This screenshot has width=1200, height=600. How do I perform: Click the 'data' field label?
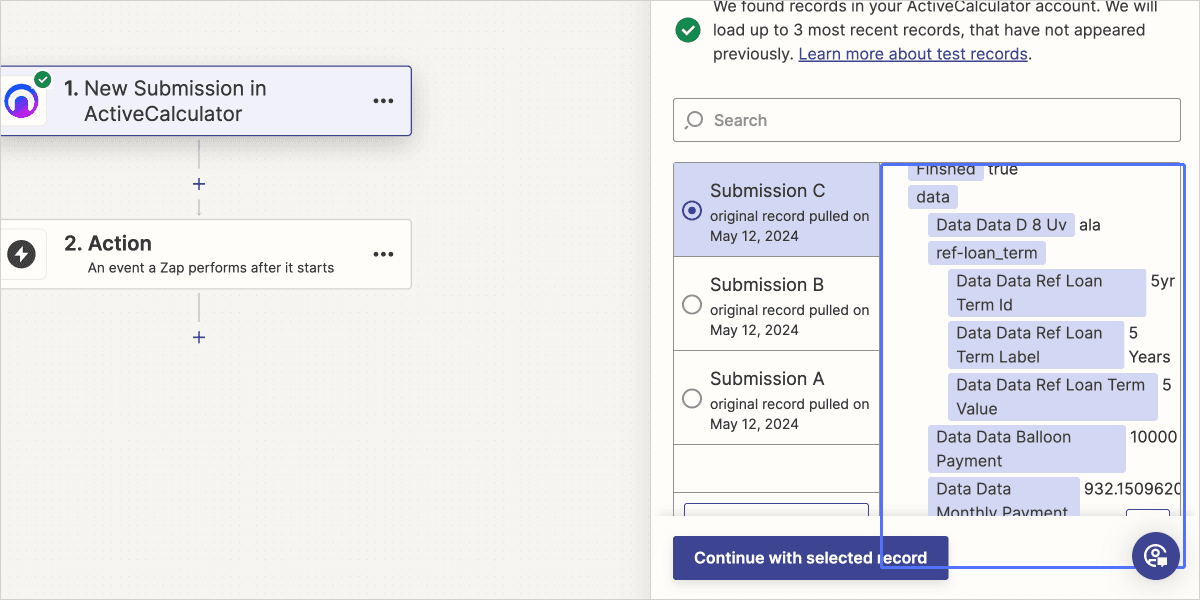[933, 197]
